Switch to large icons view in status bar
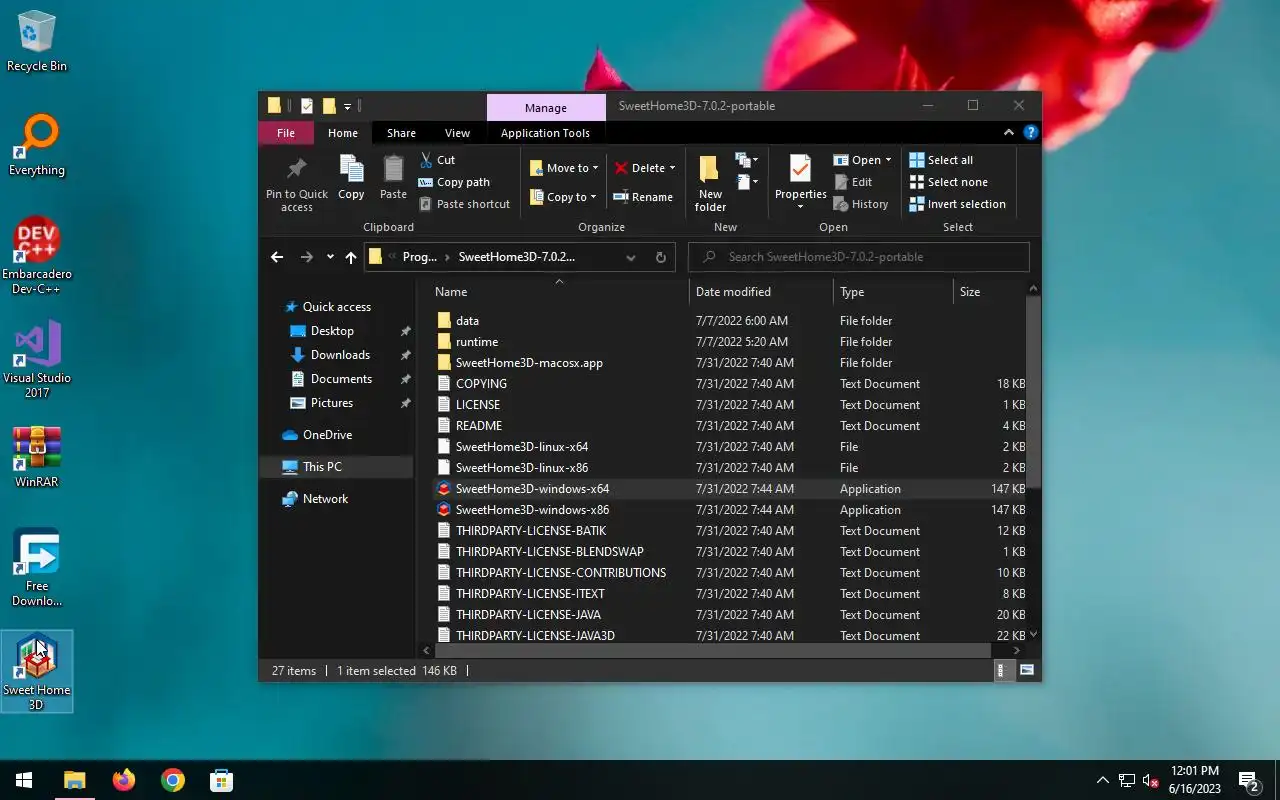Viewport: 1280px width, 800px height. pos(1027,671)
